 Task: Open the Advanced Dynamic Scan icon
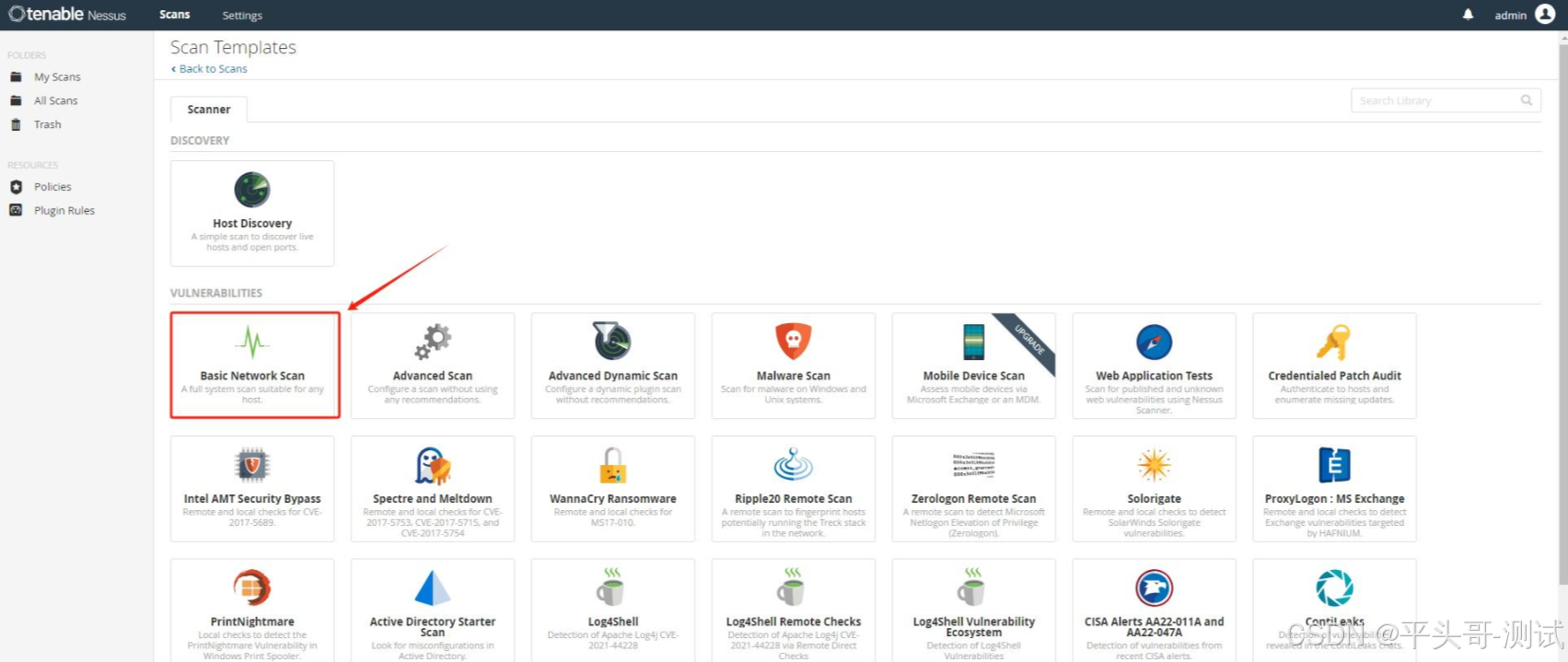pos(612,342)
